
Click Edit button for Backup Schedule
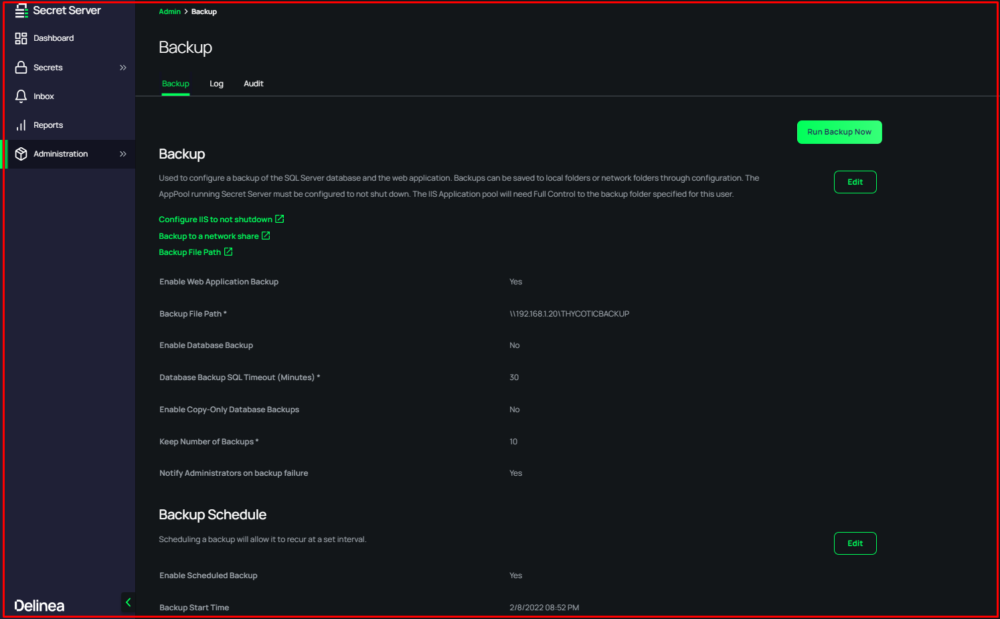(x=855, y=543)
